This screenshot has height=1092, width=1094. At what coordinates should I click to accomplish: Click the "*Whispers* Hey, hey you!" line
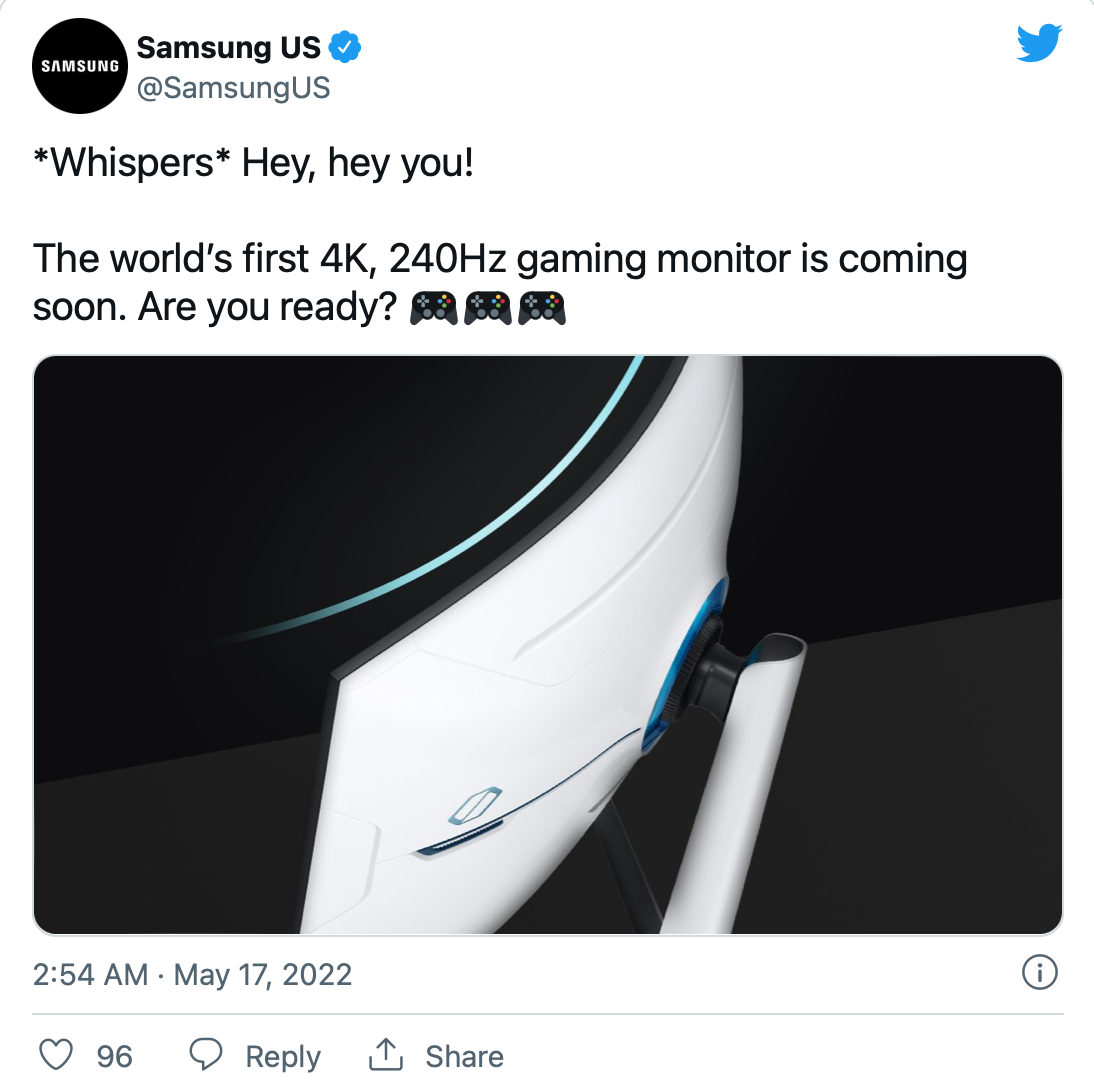(x=254, y=163)
